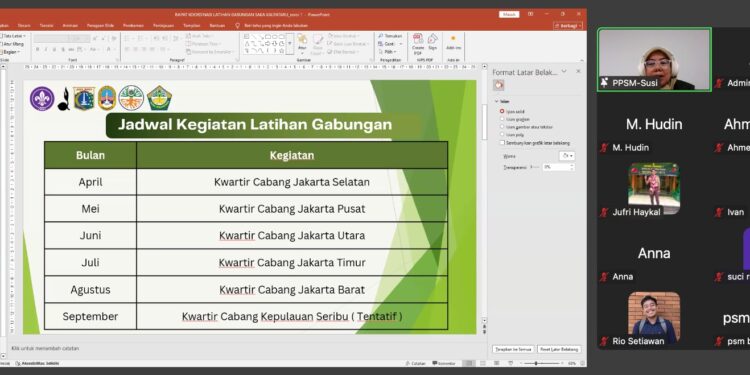
Task: Switch to Slide Sorter view in status bar
Action: [483, 364]
